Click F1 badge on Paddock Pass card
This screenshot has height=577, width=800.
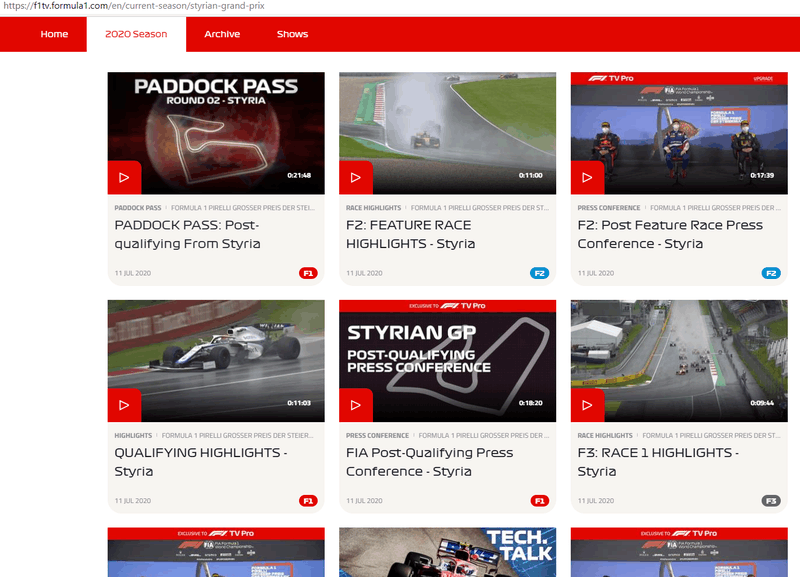pos(308,273)
